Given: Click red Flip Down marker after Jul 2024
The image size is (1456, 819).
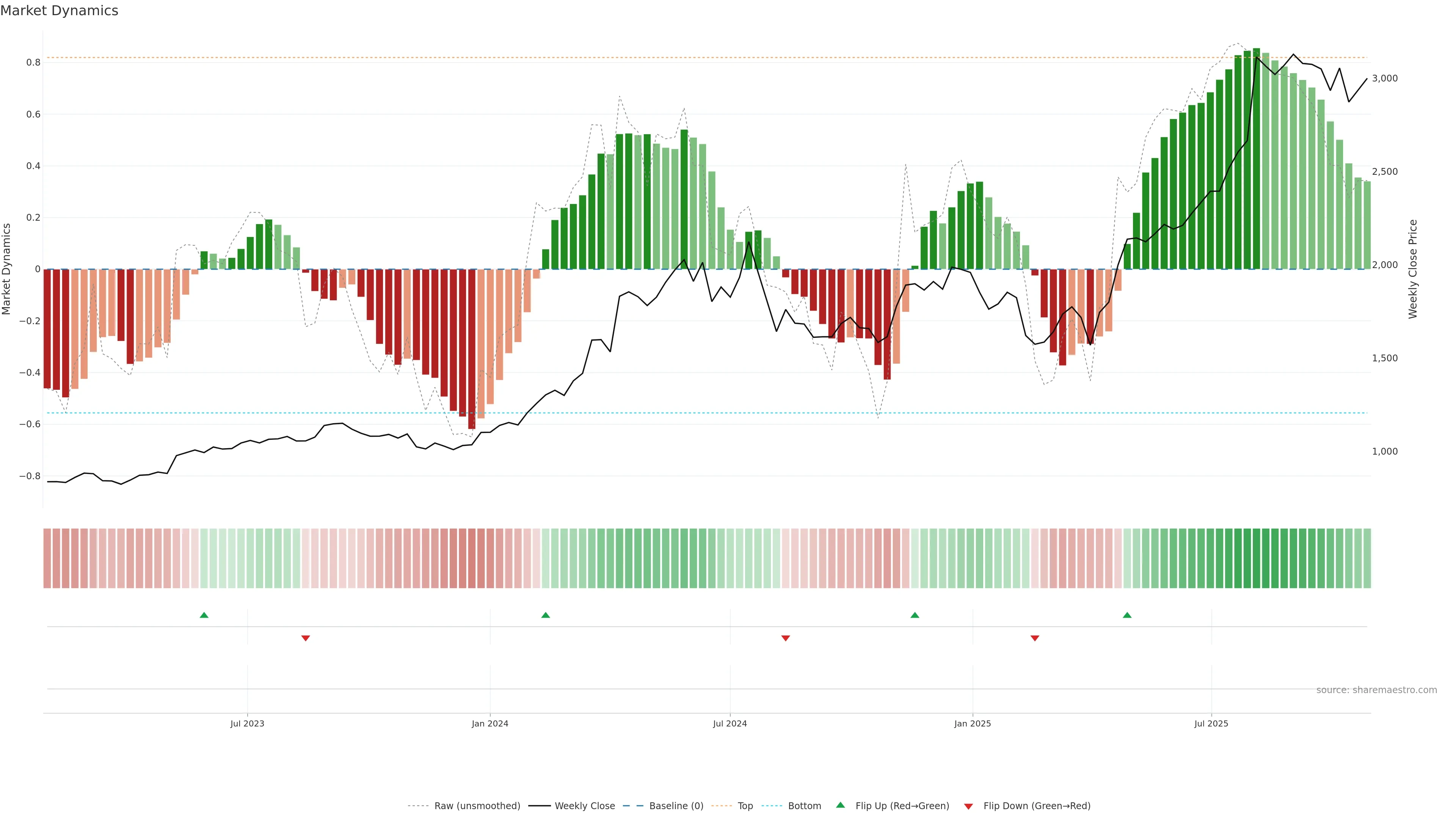Looking at the screenshot, I should [785, 638].
